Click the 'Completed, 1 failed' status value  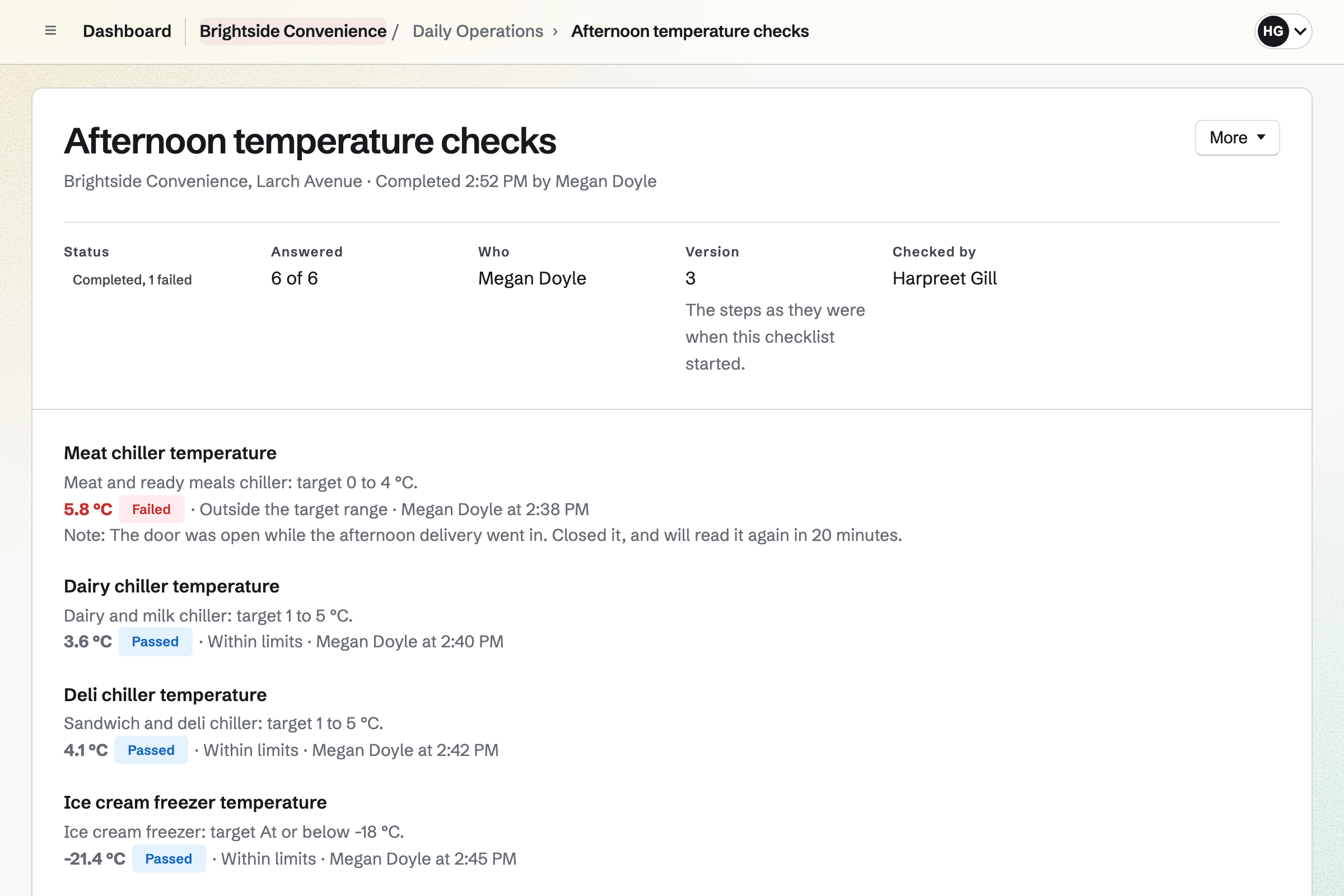point(132,280)
